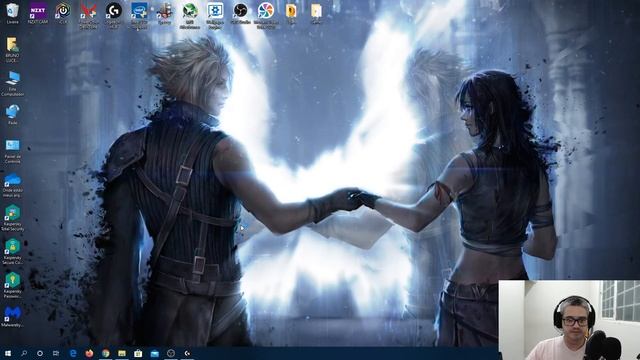Image resolution: width=640 pixels, height=360 pixels.
Task: Open Microsoft Store from the taskbar
Action: [x=138, y=353]
